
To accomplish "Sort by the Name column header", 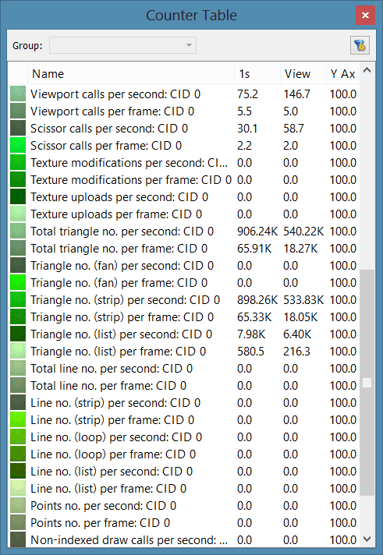I will tap(131, 74).
